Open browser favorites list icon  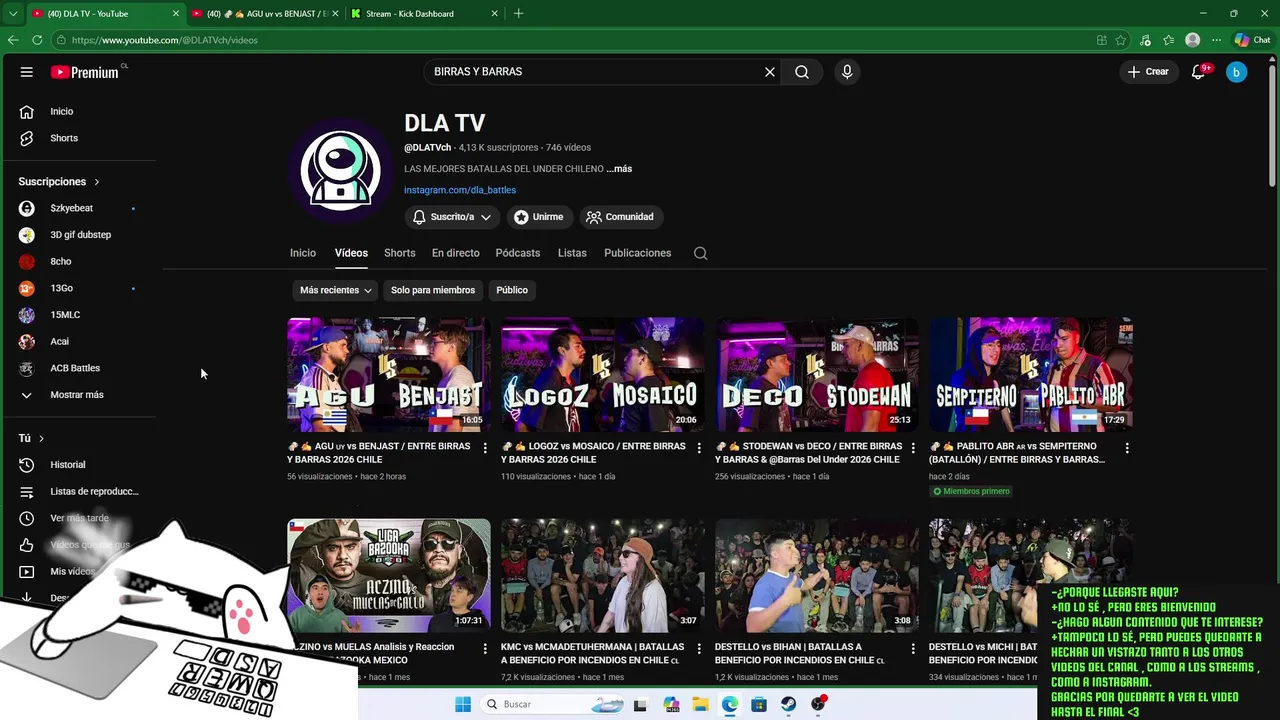click(x=1169, y=40)
